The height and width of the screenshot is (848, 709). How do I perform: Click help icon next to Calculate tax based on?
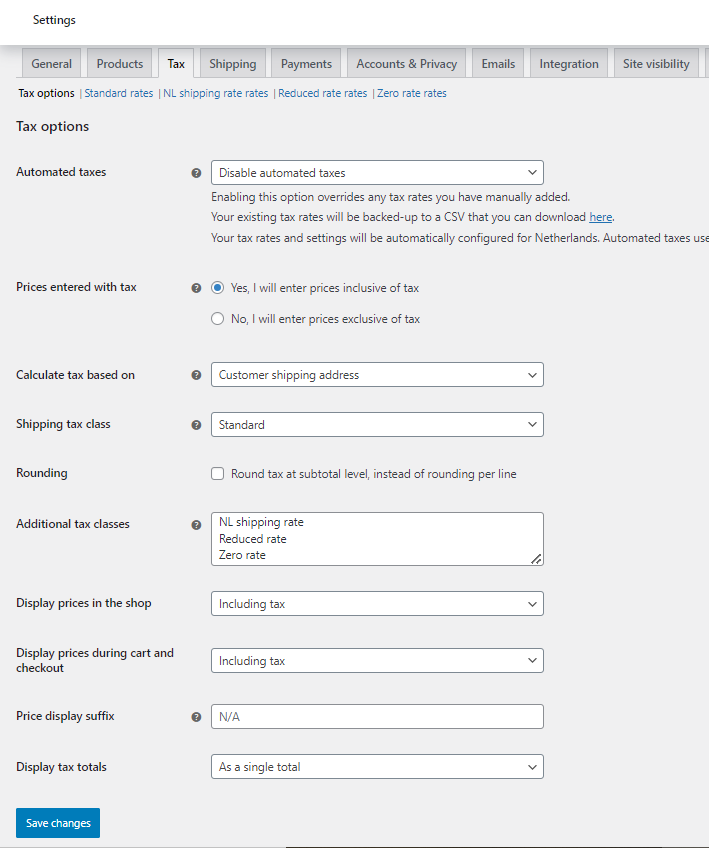click(x=196, y=375)
